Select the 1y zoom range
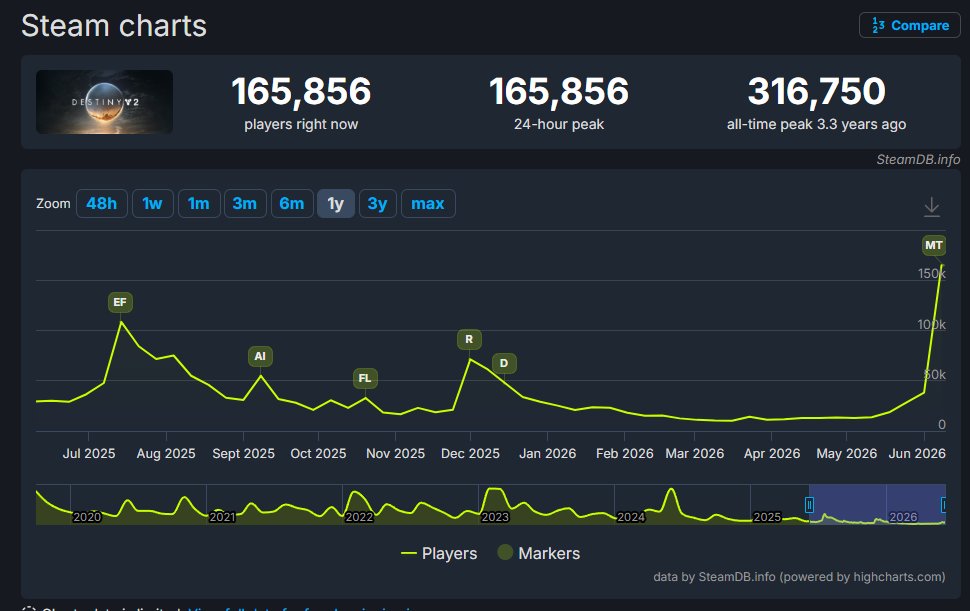The image size is (970, 611). [335, 203]
